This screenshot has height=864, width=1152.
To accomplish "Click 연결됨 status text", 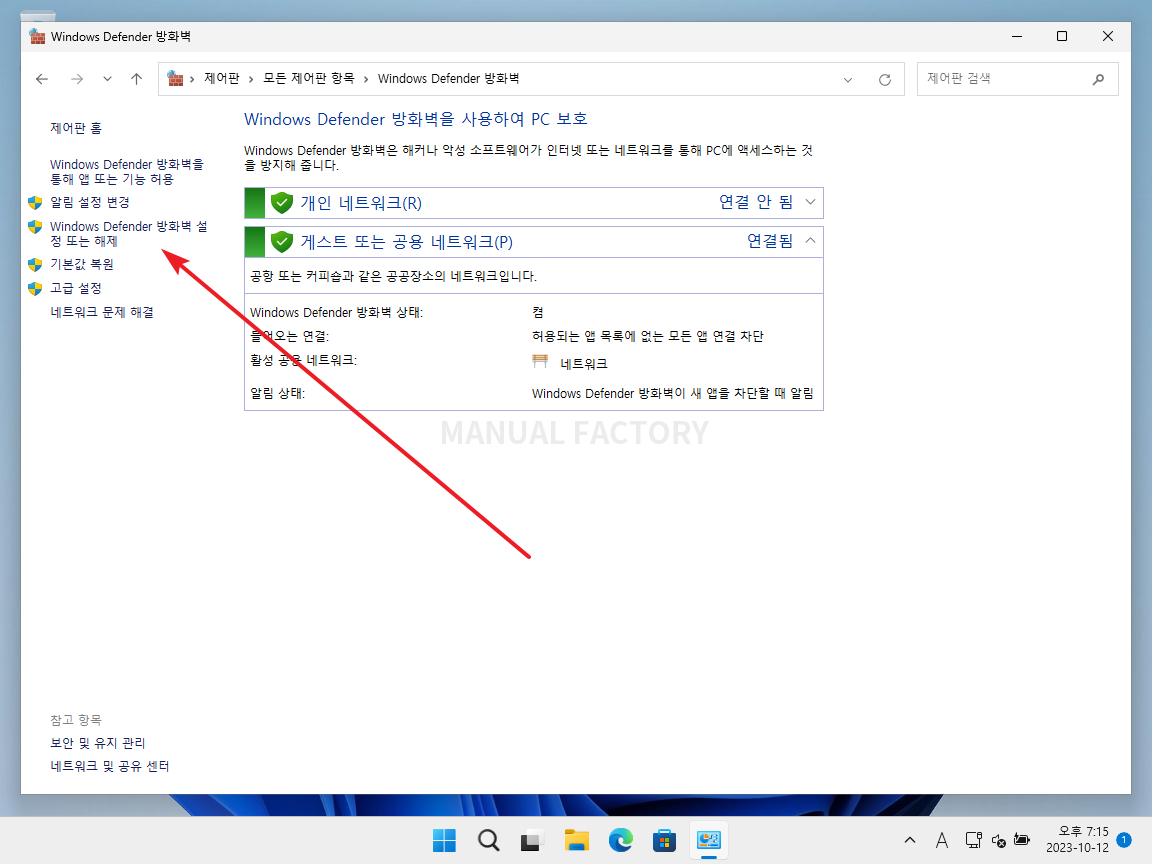I will click(x=770, y=241).
